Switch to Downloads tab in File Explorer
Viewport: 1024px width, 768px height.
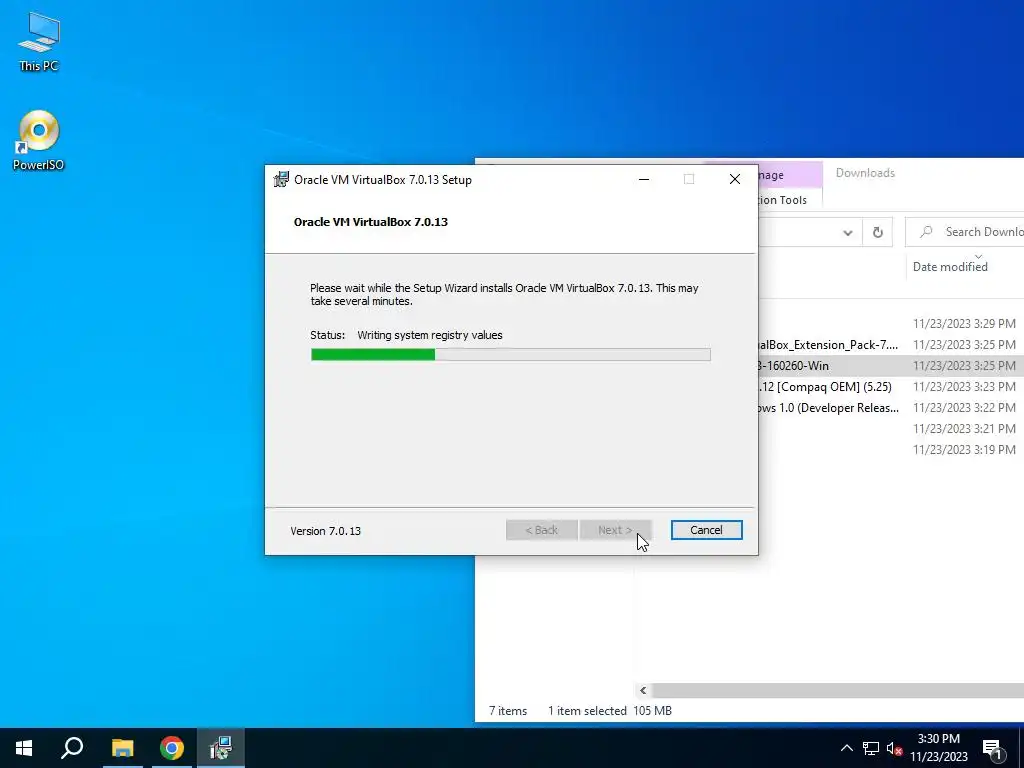click(x=865, y=173)
